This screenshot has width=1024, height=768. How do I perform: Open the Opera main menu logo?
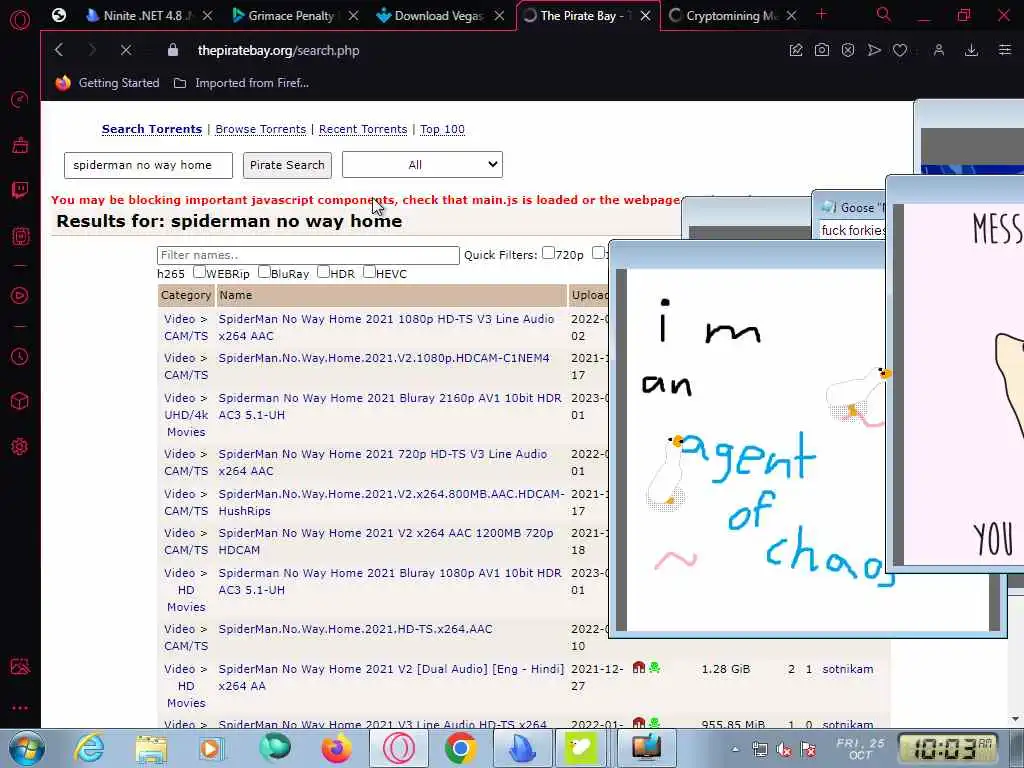point(20,19)
